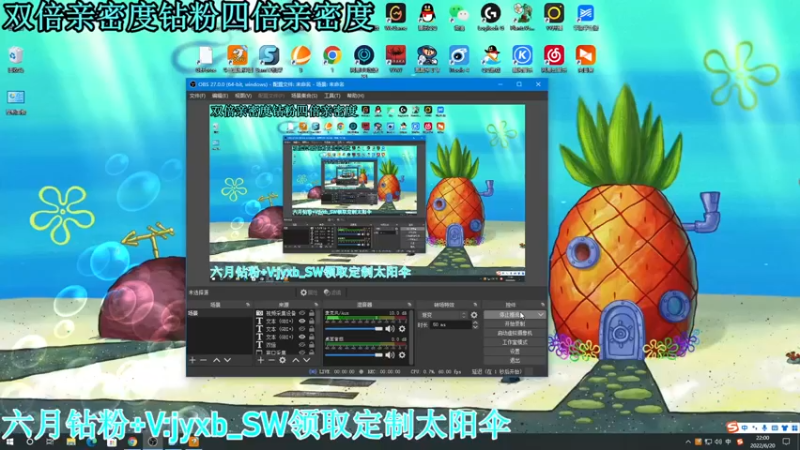This screenshot has width=800, height=450.
Task: Adjust the 桌面音频 volume slider
Action: (x=354, y=355)
